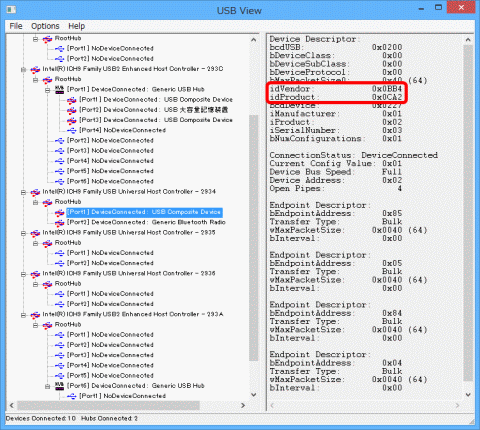The width and height of the screenshot is (480, 430).
Task: Click the icon of the Enhanced Host Controller 293C
Action: [x=35, y=69]
